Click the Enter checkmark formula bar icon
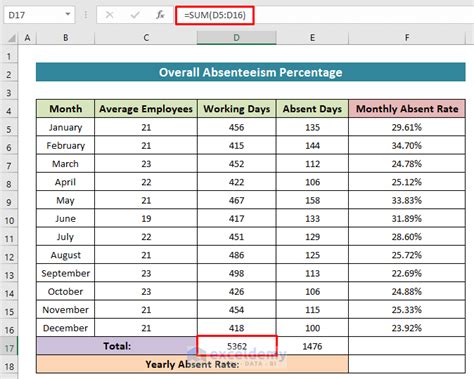Viewport: 474px width, 379px height. coord(135,15)
